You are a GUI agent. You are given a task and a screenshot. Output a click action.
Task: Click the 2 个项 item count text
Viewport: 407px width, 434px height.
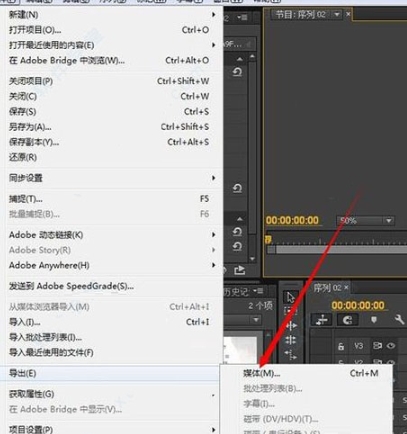[x=260, y=305]
